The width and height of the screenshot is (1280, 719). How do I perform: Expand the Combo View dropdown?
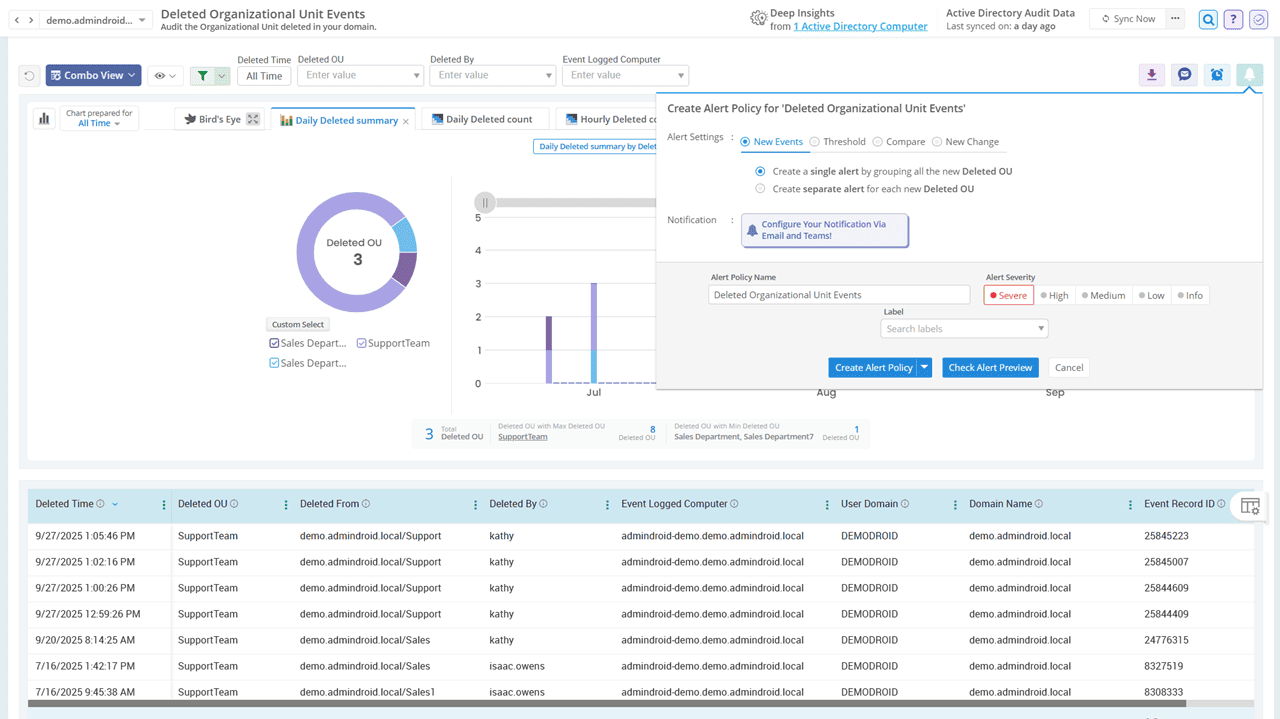pos(93,75)
